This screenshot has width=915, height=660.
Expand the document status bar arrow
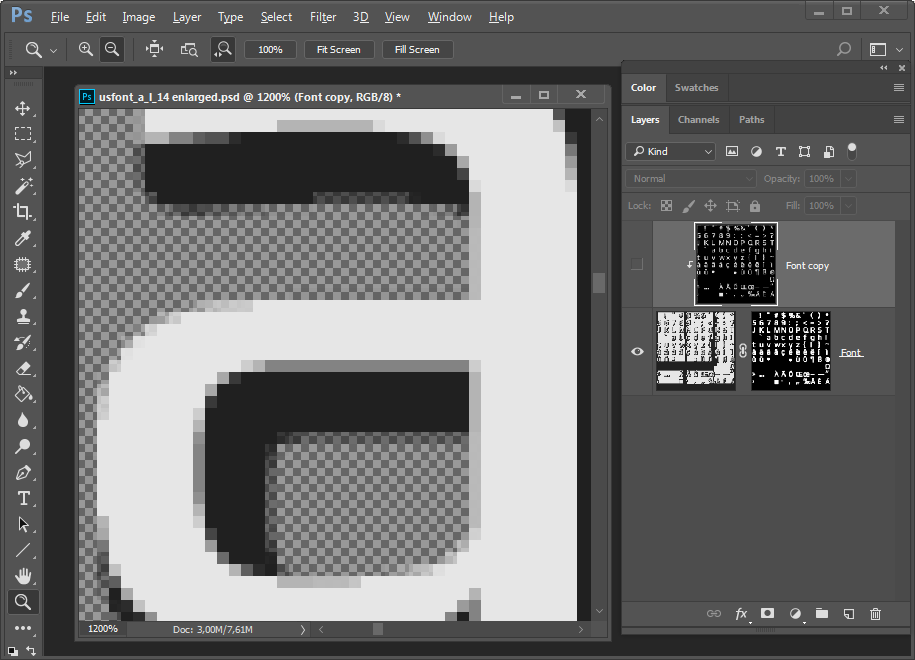tap(303, 630)
